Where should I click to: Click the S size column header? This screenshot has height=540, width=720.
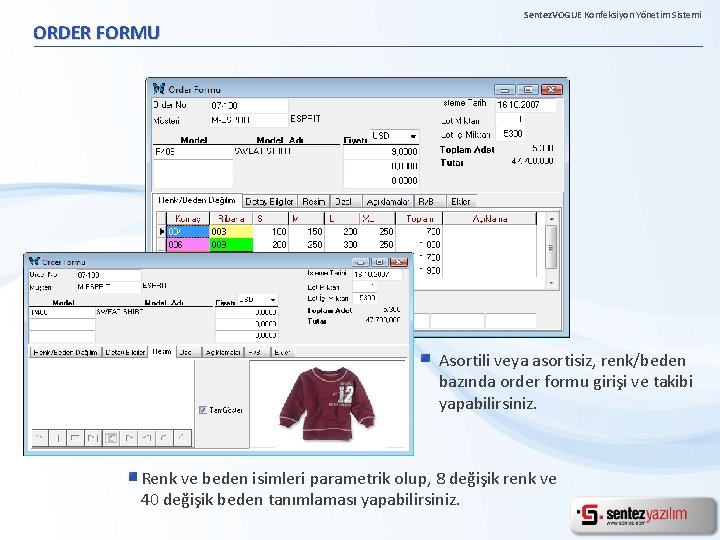[x=270, y=219]
